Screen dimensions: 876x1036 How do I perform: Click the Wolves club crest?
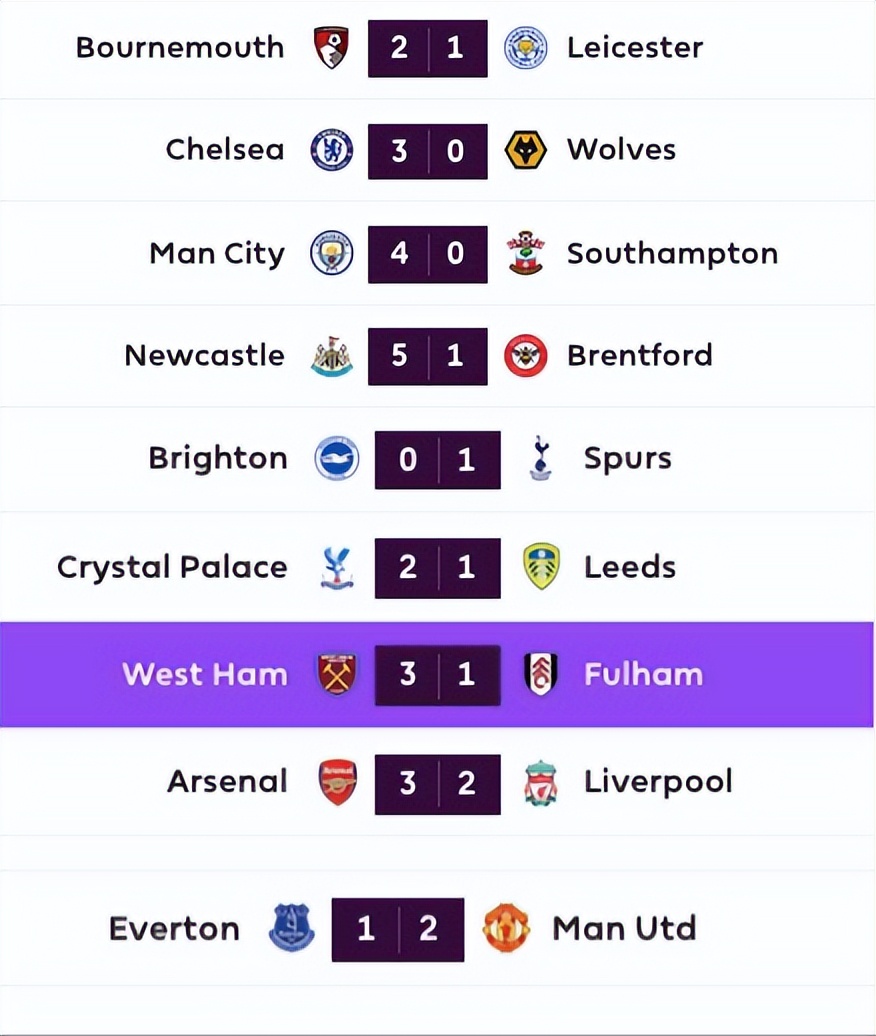[525, 150]
